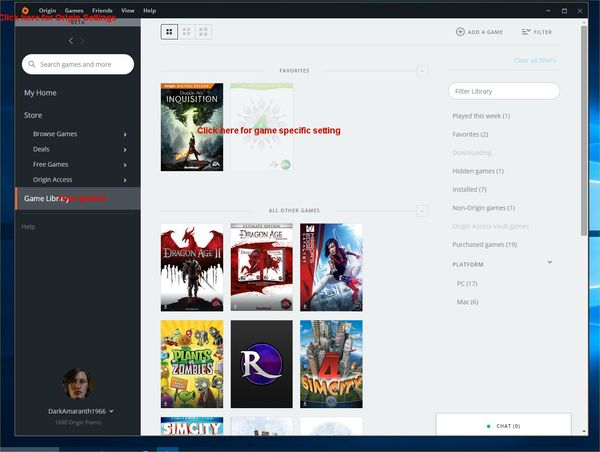Go to My Home
The image size is (600, 452).
tap(40, 93)
